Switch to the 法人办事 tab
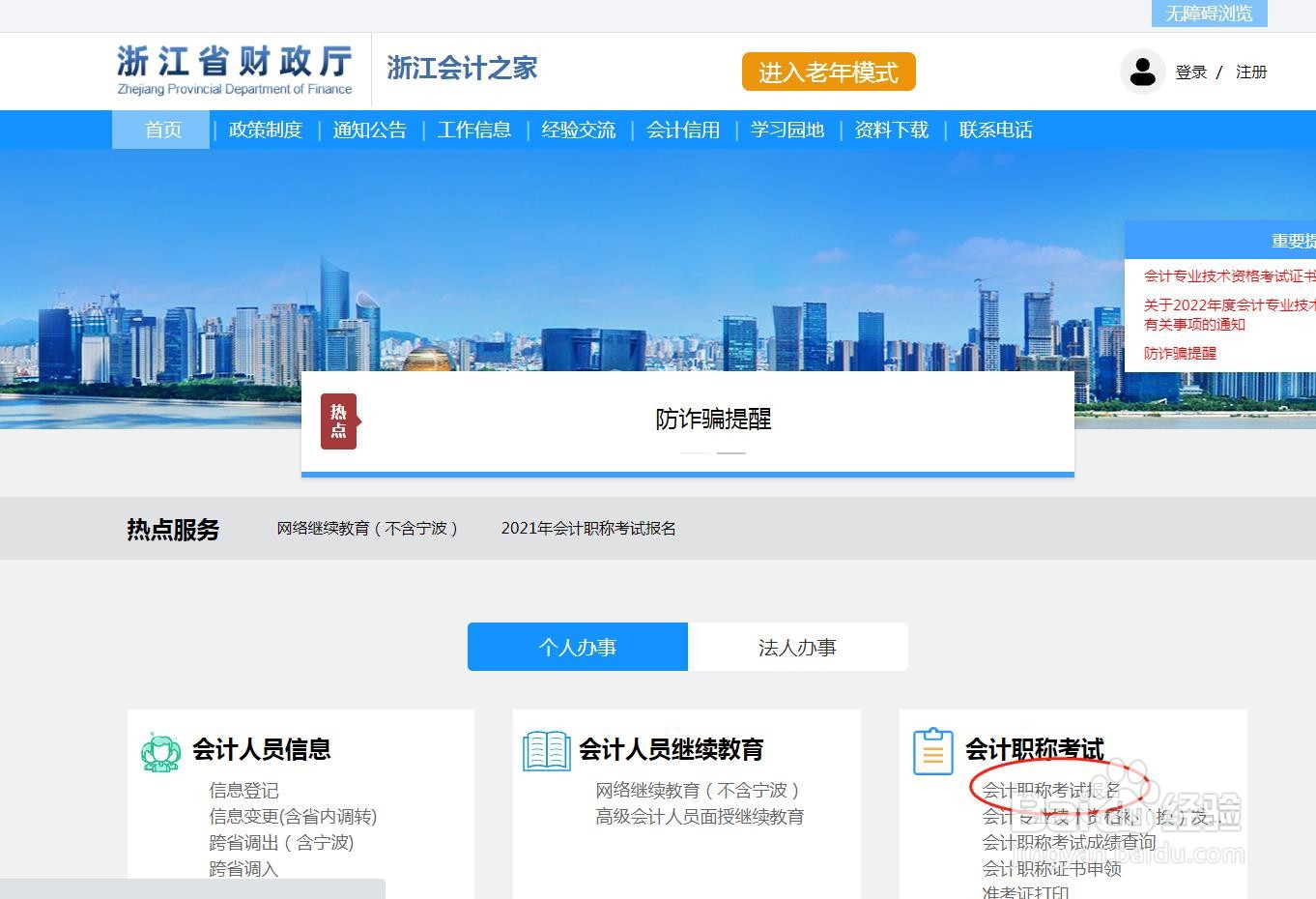This screenshot has height=899, width=1316. click(x=797, y=647)
